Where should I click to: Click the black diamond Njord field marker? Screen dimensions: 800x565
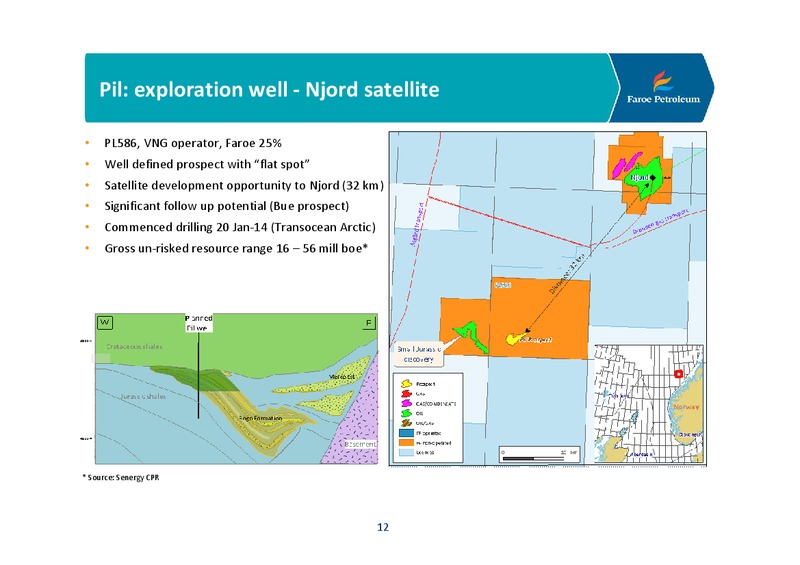(x=653, y=177)
